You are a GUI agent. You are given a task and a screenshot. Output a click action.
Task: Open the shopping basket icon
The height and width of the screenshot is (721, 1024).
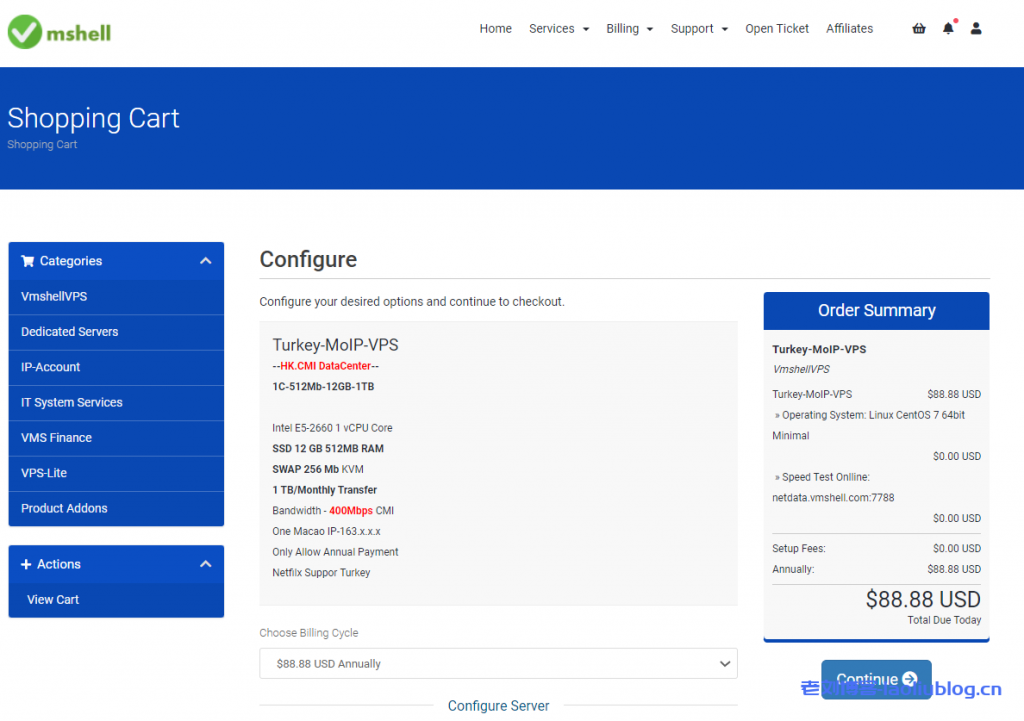coord(918,29)
